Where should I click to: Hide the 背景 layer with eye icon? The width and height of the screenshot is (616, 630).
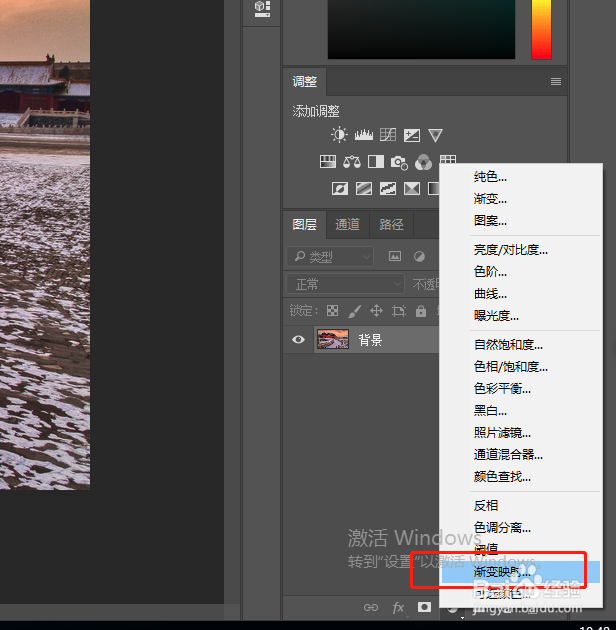tap(298, 340)
